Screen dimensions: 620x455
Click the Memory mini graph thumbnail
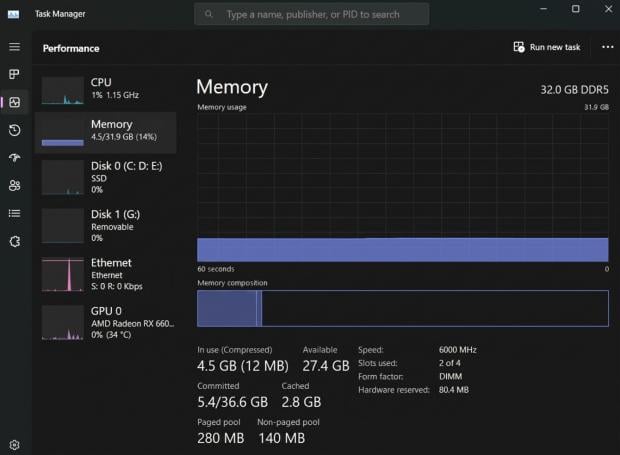coord(62,133)
